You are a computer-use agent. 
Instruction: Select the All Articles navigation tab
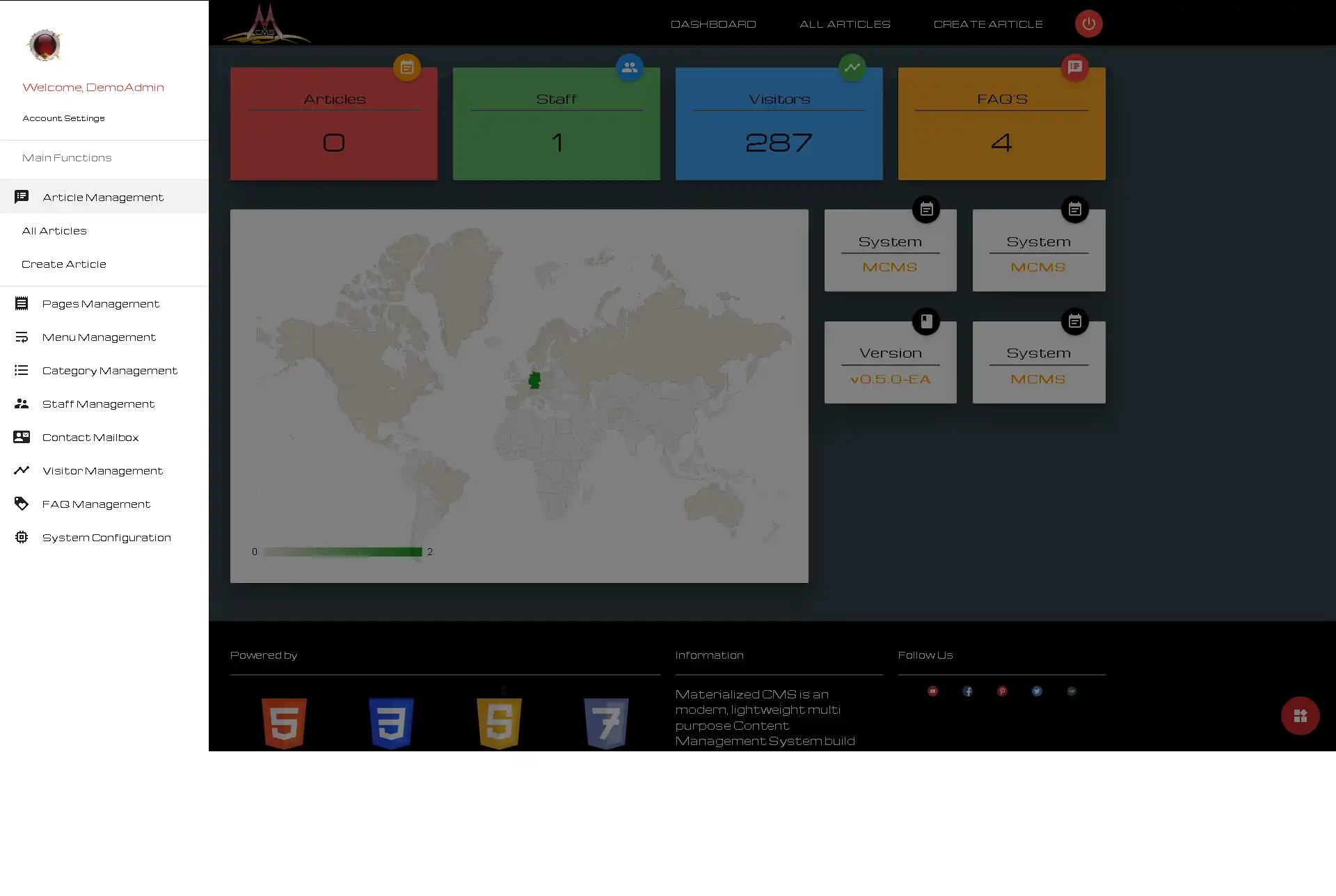click(x=54, y=230)
